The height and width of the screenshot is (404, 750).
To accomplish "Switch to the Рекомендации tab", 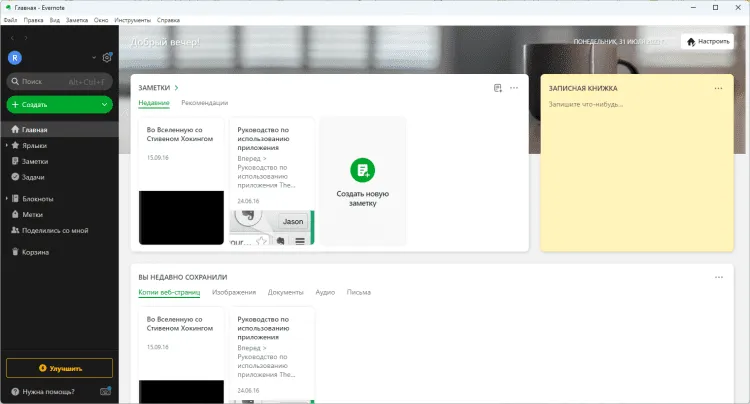I will pyautogui.click(x=204, y=103).
